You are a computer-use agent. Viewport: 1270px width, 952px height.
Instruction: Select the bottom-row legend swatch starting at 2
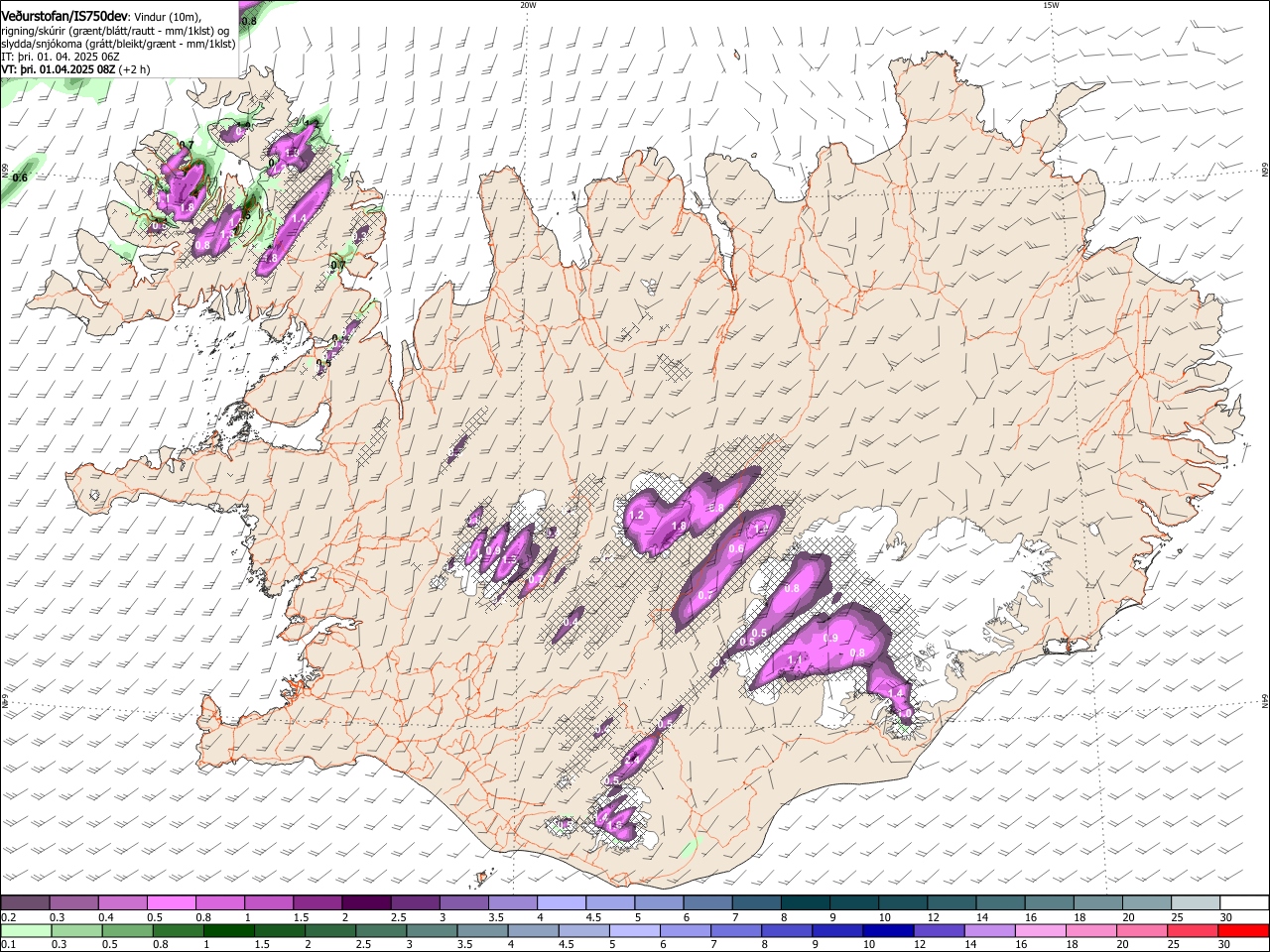click(x=329, y=931)
